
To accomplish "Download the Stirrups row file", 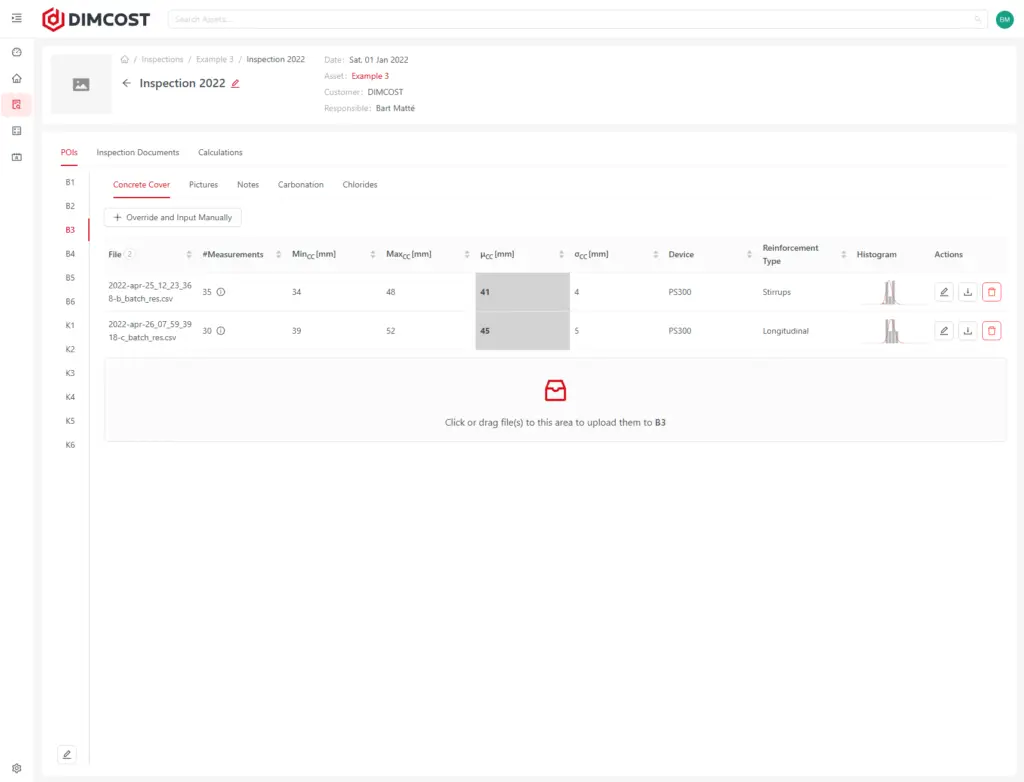I will click(x=968, y=292).
